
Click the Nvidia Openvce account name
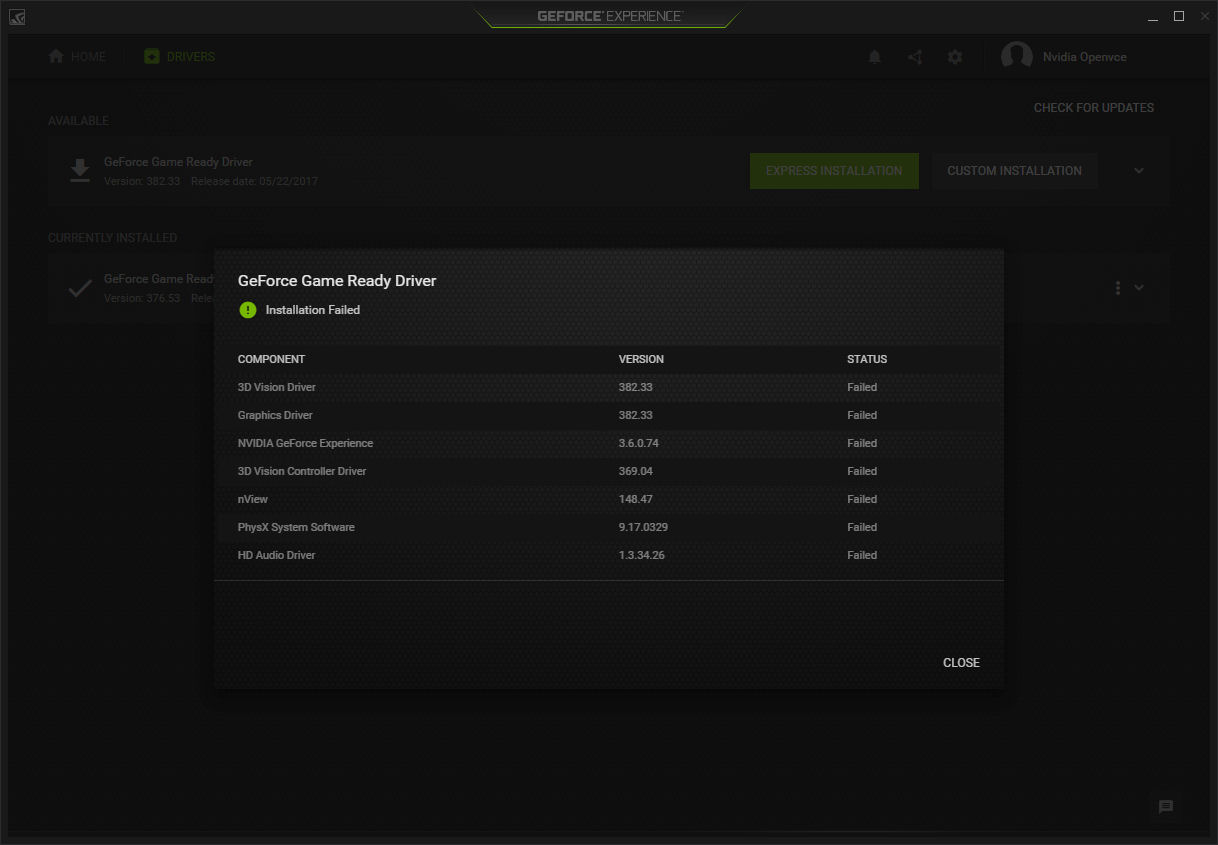1085,57
